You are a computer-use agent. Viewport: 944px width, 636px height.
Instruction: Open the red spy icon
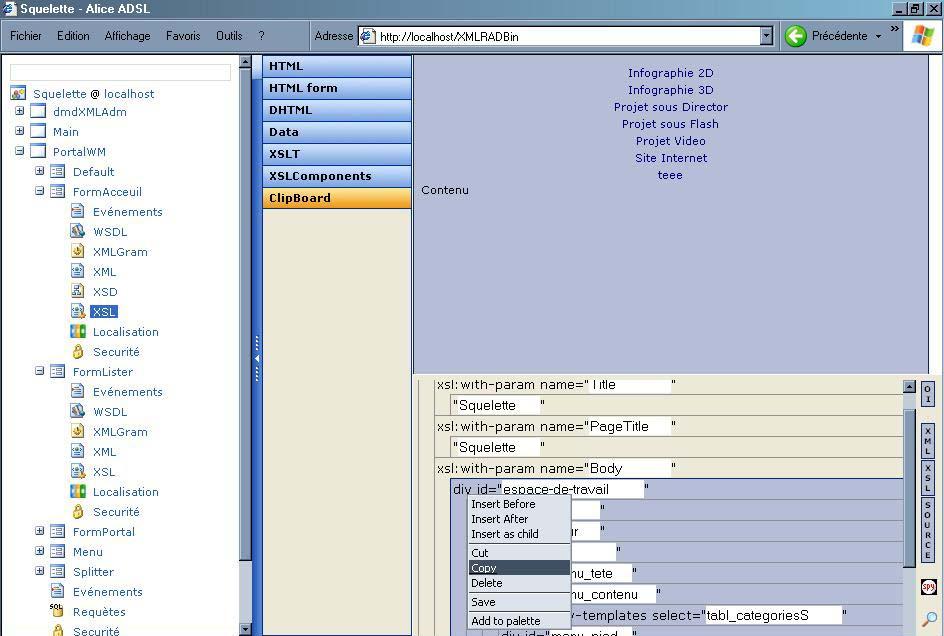pos(928,587)
